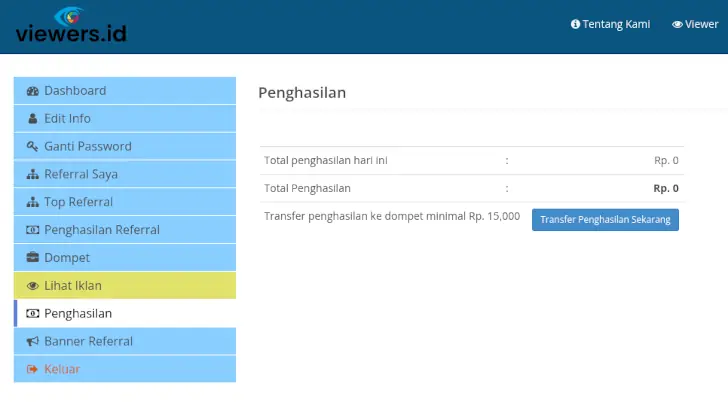Click the Penghasilan money icon in sidebar
728x402 pixels.
point(32,314)
